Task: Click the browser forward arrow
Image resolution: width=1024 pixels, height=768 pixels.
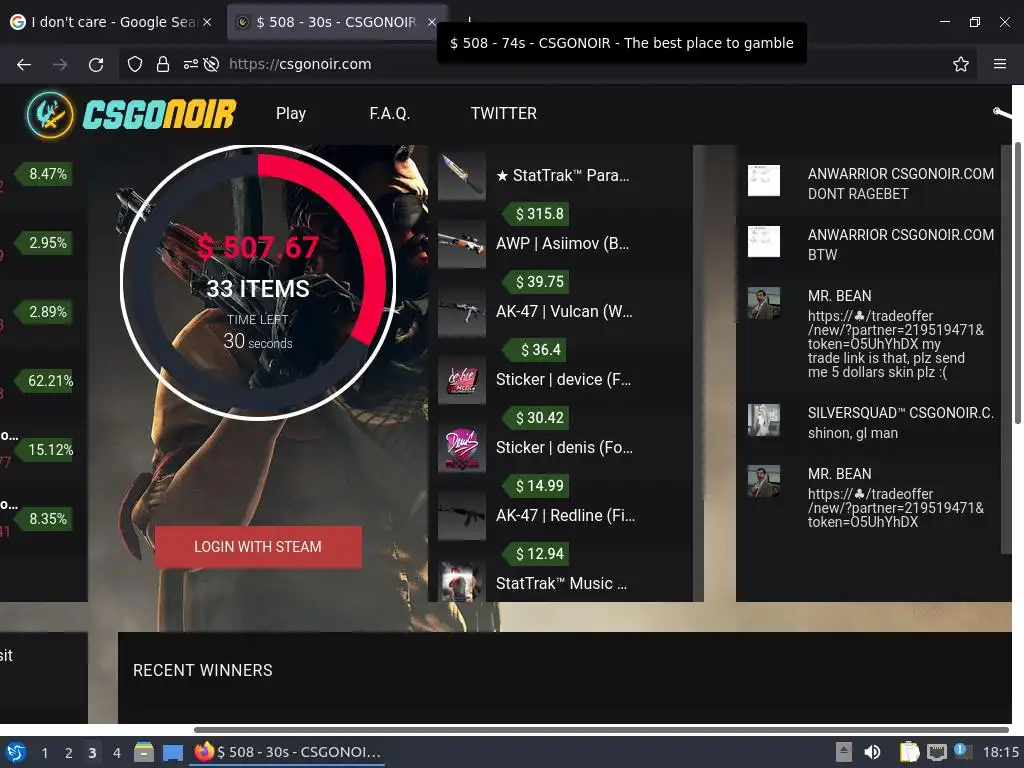Action: 60,64
